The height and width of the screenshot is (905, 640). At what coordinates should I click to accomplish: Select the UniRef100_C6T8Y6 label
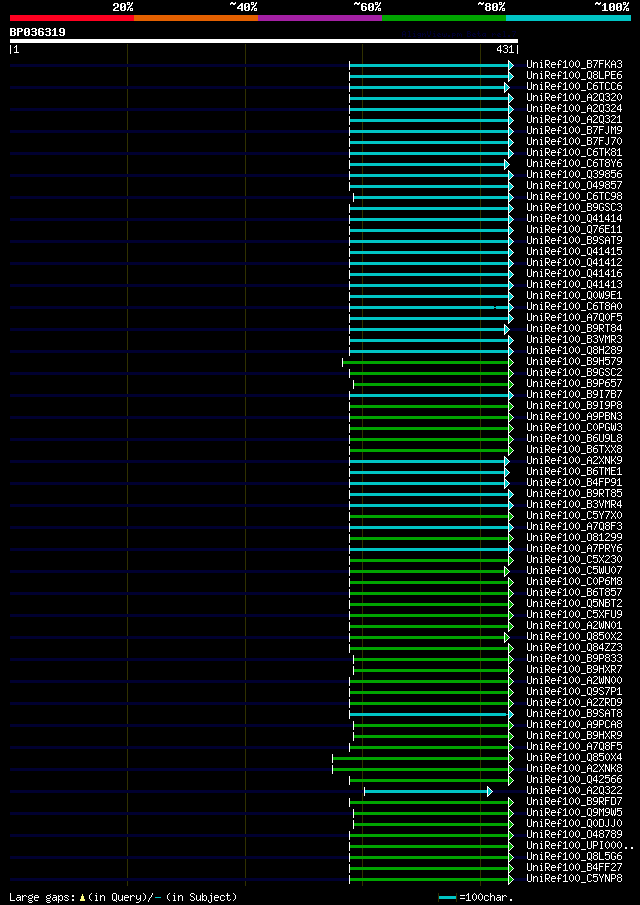(574, 163)
